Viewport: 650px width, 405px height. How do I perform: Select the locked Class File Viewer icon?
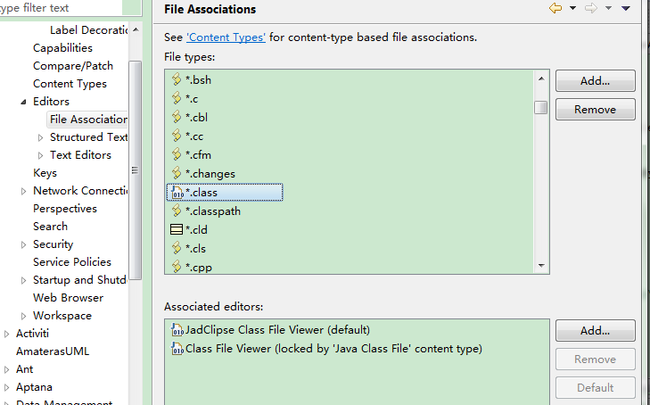pos(177,349)
